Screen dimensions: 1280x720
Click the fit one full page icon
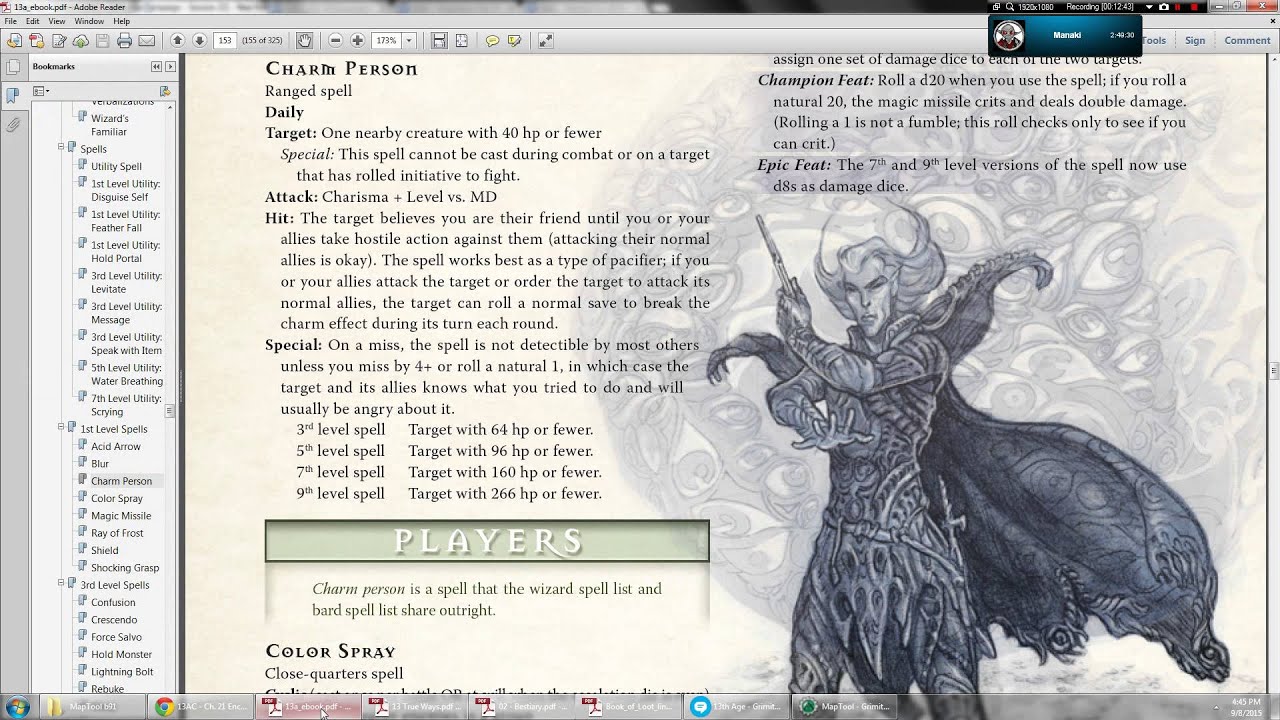tap(461, 41)
